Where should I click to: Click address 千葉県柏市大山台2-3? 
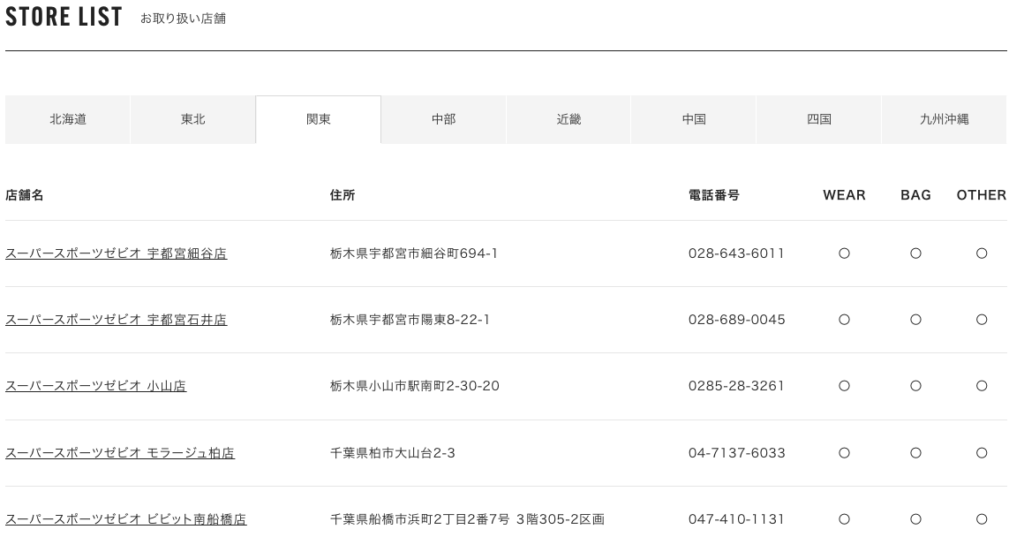[392, 453]
